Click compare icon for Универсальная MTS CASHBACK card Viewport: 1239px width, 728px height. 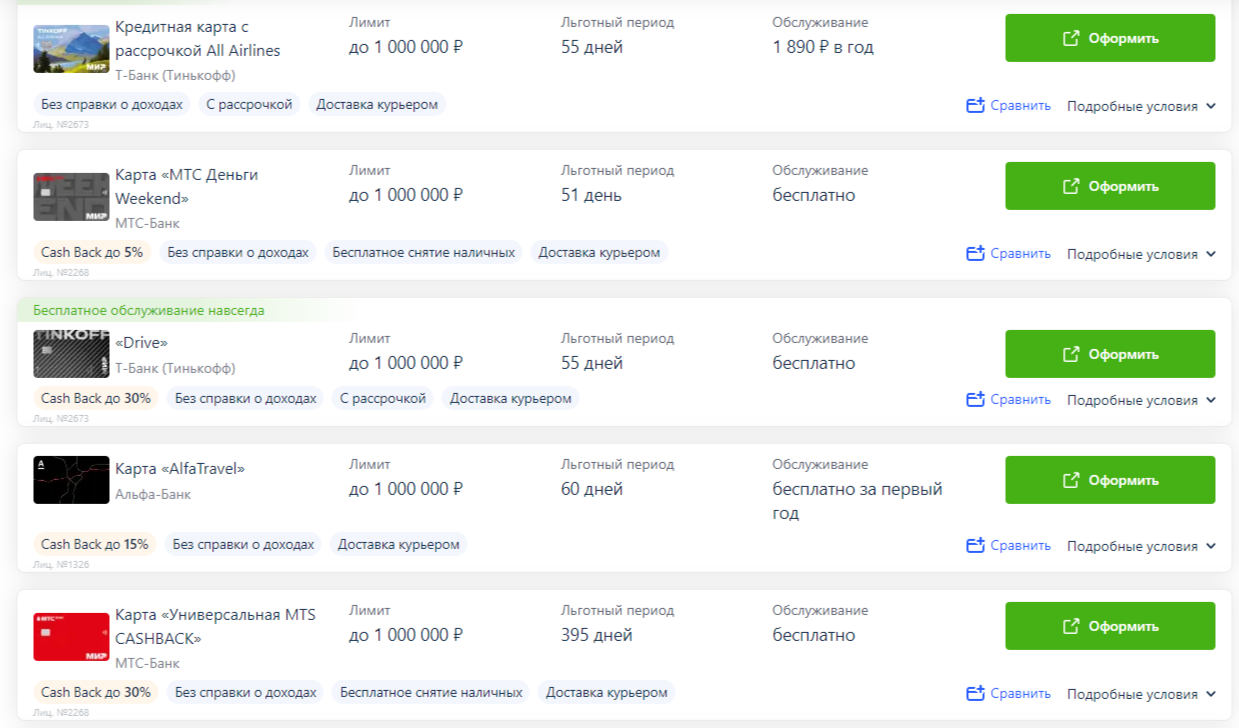[976, 693]
